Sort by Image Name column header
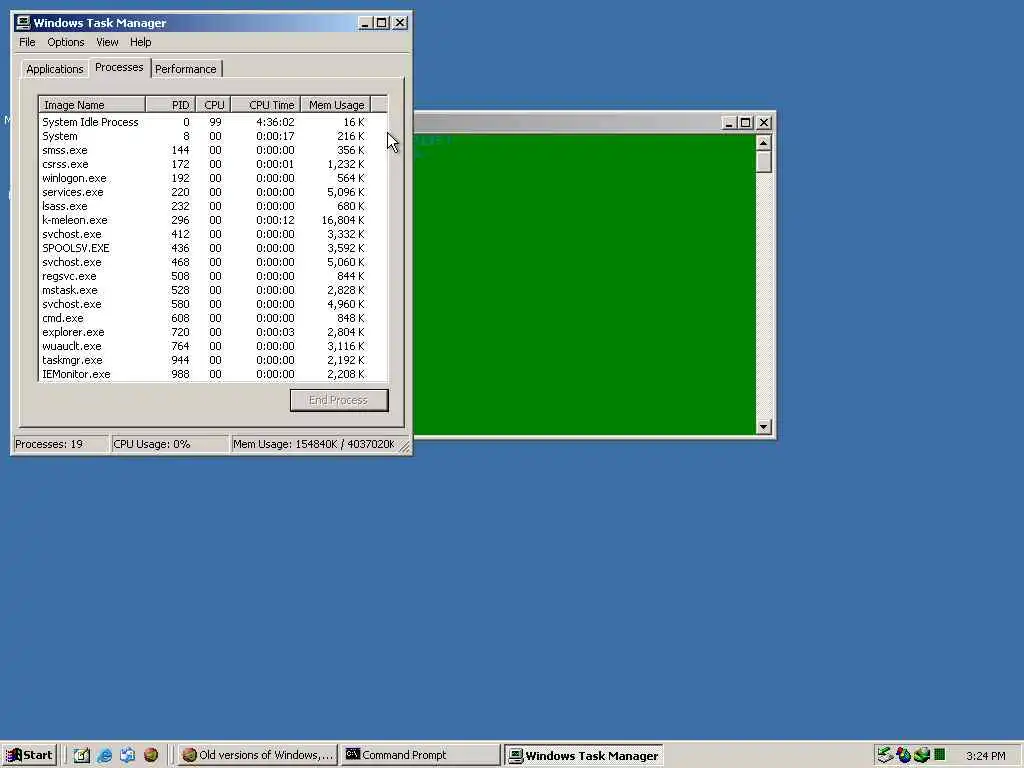This screenshot has width=1024, height=768. [x=92, y=104]
